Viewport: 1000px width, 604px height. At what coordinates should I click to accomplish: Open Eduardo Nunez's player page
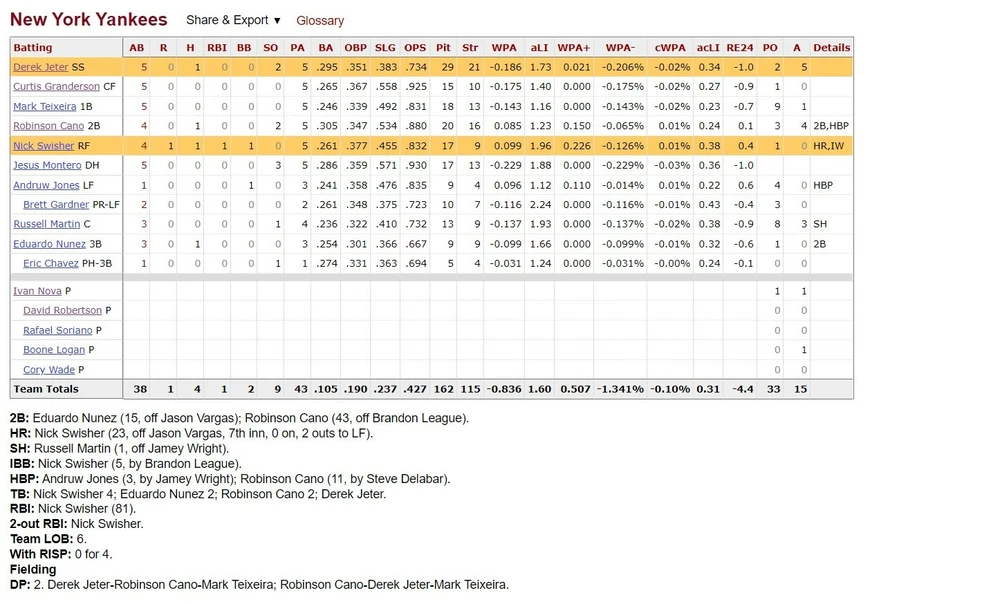pyautogui.click(x=48, y=243)
